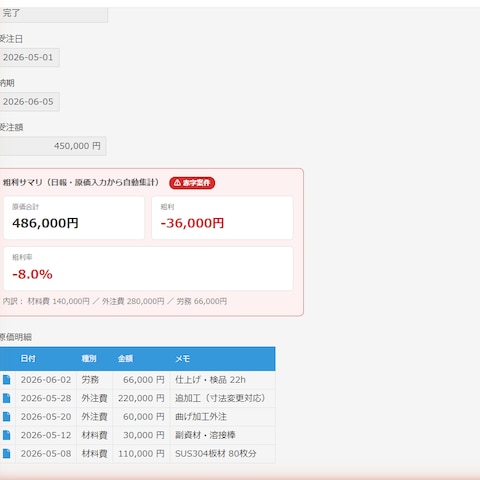Click the 納期 field 2026-06-05
This screenshot has width=480, height=480.
point(29,102)
